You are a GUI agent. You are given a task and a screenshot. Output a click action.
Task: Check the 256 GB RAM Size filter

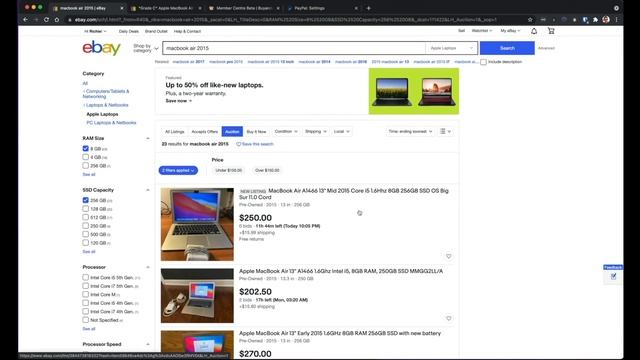click(x=85, y=166)
